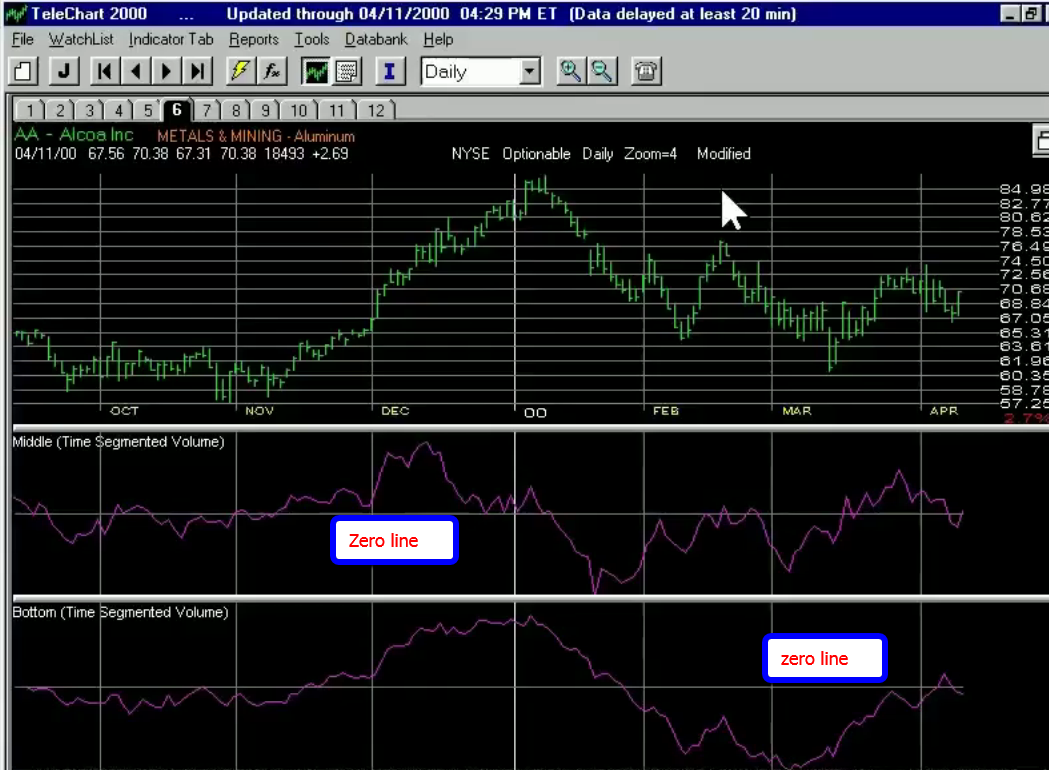Open the Tools menu
This screenshot has height=770, width=1049.
coord(312,39)
